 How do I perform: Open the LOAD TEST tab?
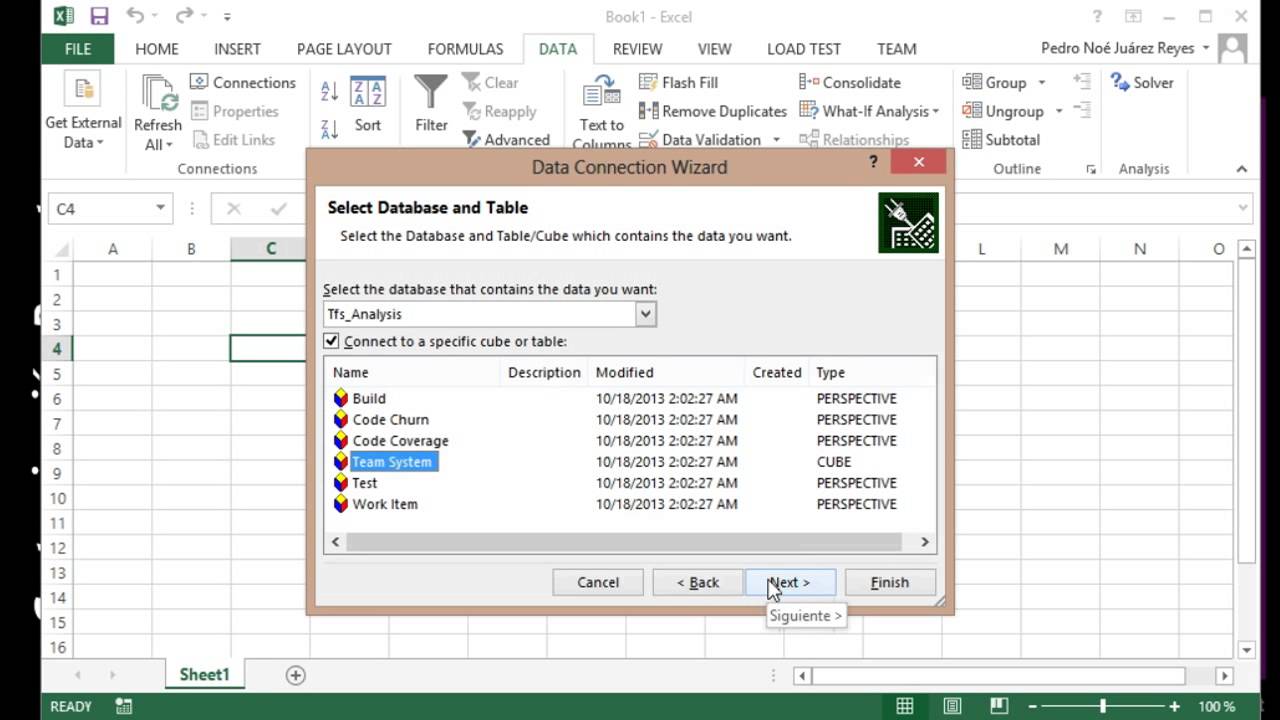coord(804,48)
